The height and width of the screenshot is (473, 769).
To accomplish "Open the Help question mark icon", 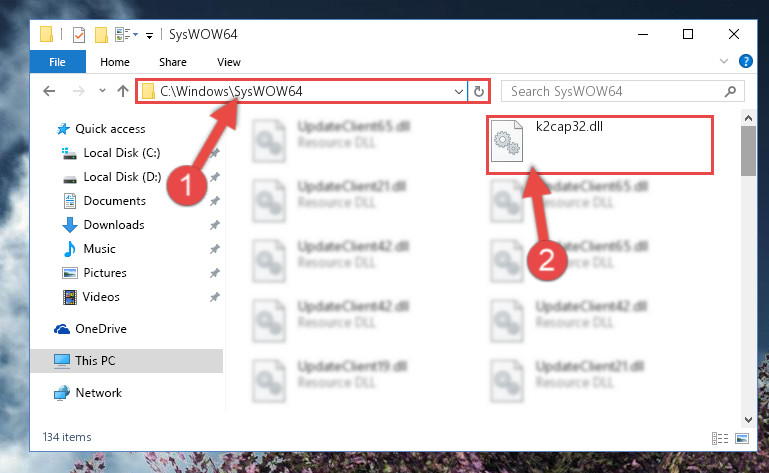I will click(x=745, y=61).
